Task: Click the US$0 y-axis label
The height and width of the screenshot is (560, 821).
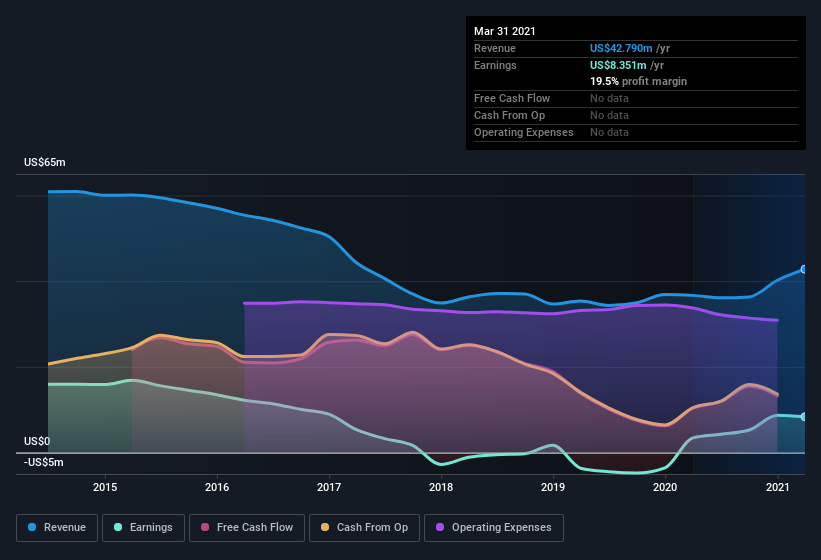Action: tap(37, 441)
